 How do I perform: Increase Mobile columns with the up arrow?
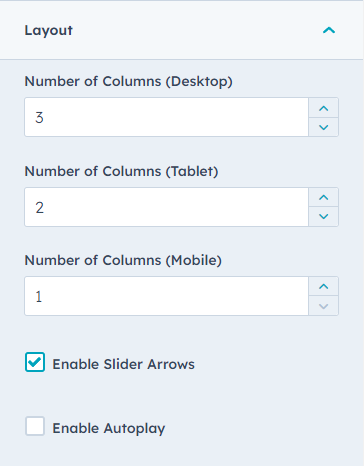tap(323, 286)
